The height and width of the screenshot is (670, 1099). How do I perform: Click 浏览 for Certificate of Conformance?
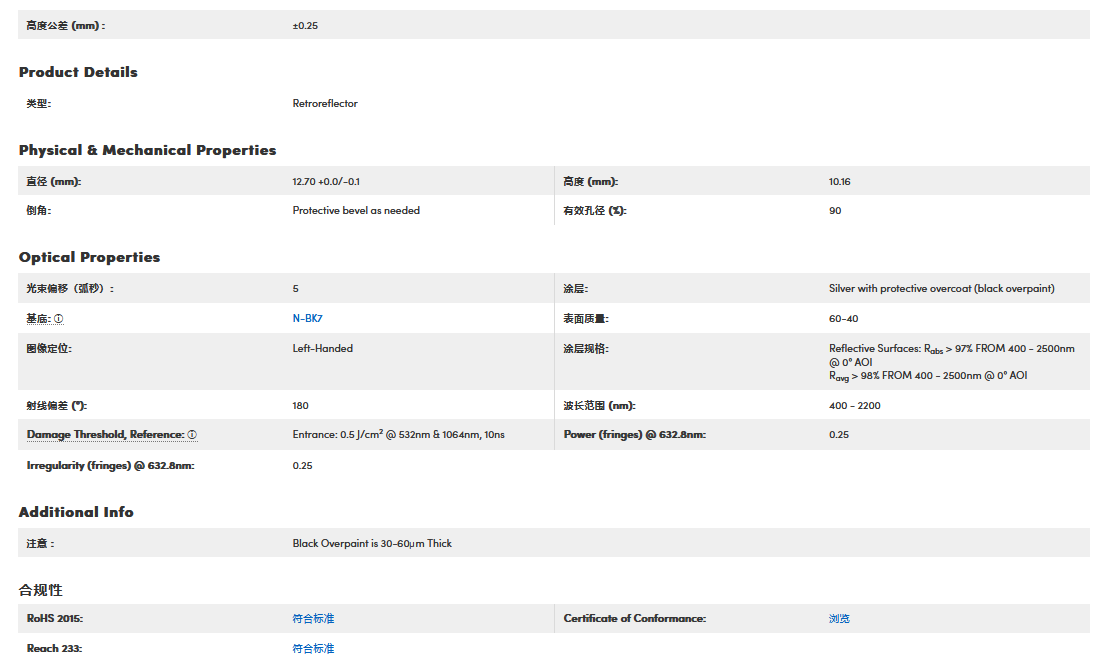(839, 619)
